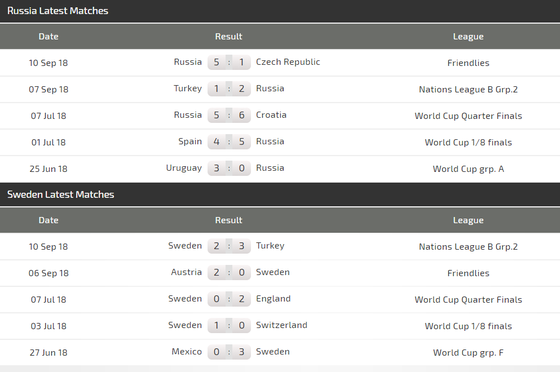This screenshot has width=560, height=372.
Task: Open the World Cup Quarter Finals league for Russia
Action: [468, 116]
